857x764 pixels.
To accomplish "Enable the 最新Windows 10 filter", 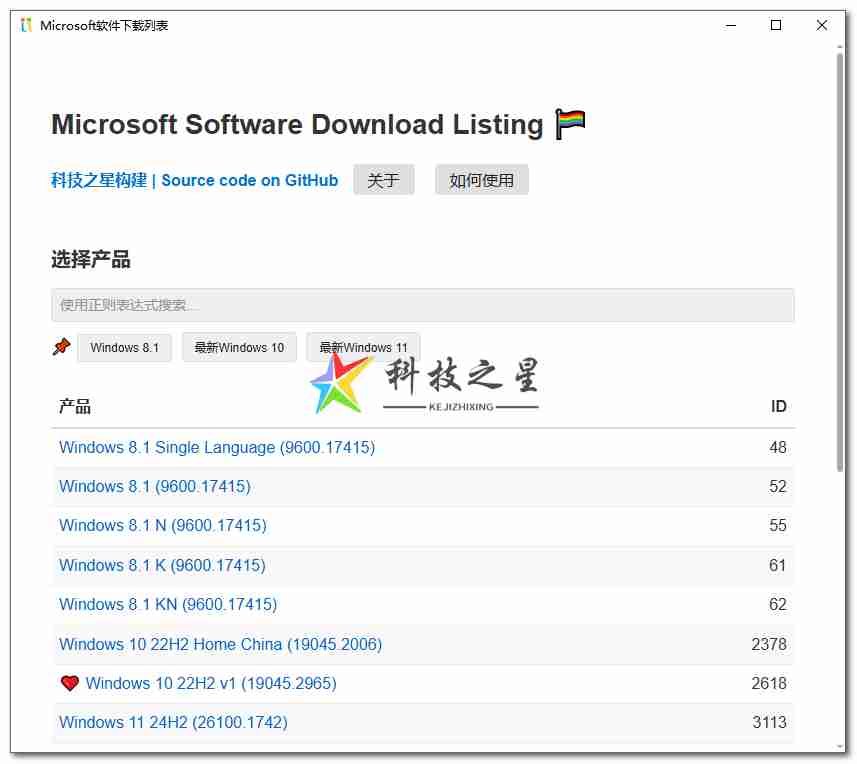I will [x=239, y=347].
